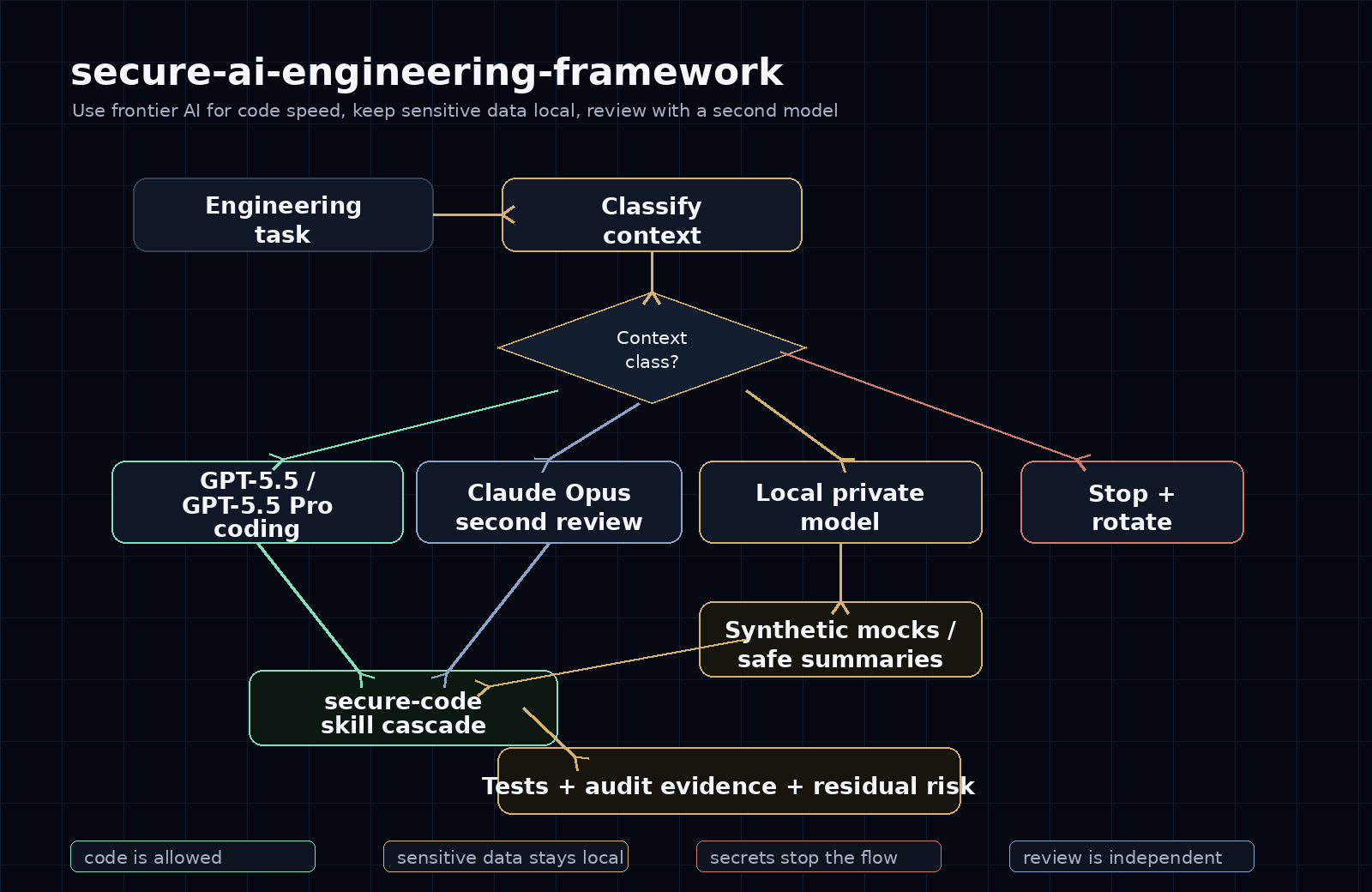
Task: Click the GPT-5.5 / GPT-5.5 Pro coding node
Action: 257,502
